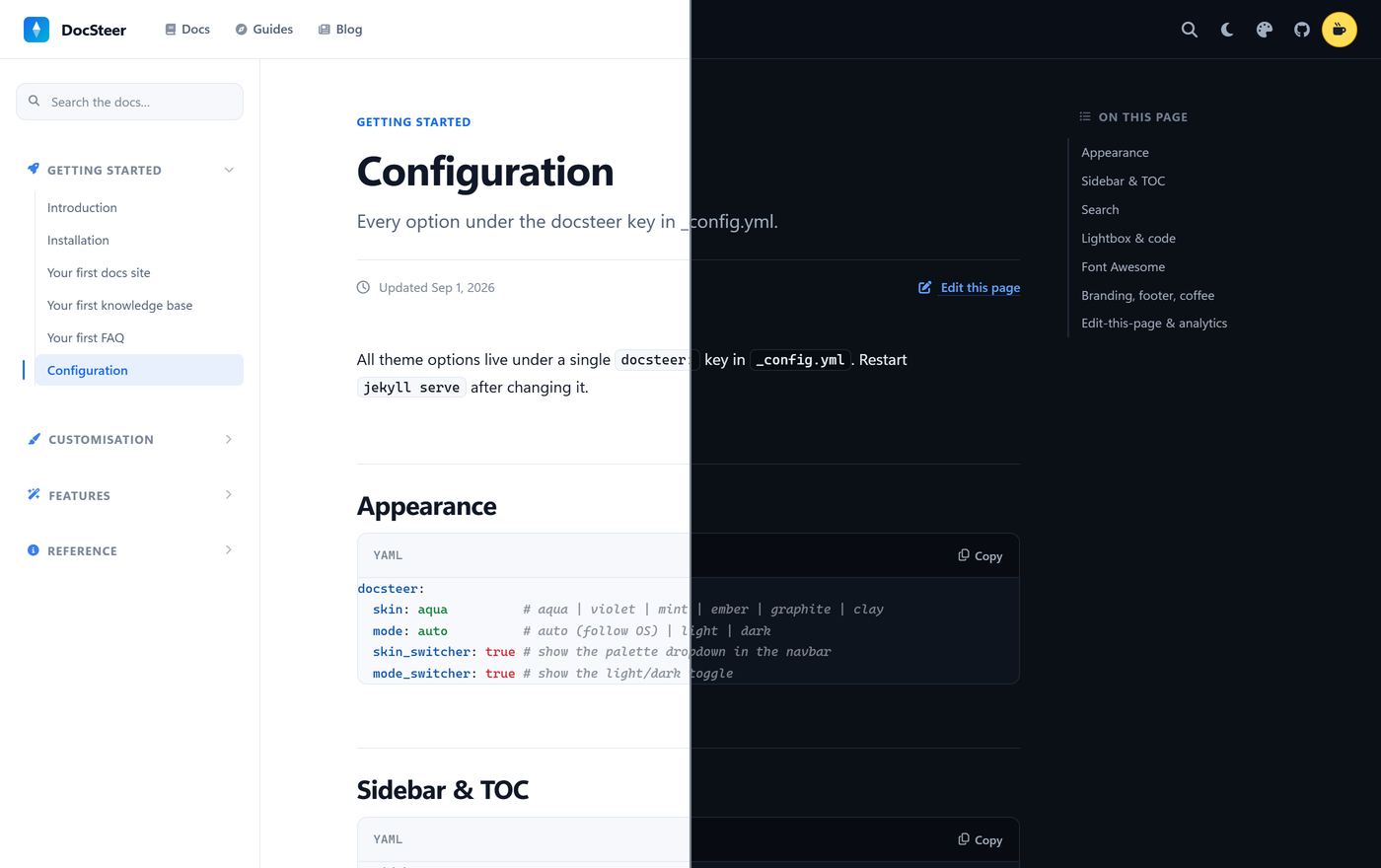Click the pencil icon before Edit this page
The height and width of the screenshot is (868, 1381).
(925, 287)
